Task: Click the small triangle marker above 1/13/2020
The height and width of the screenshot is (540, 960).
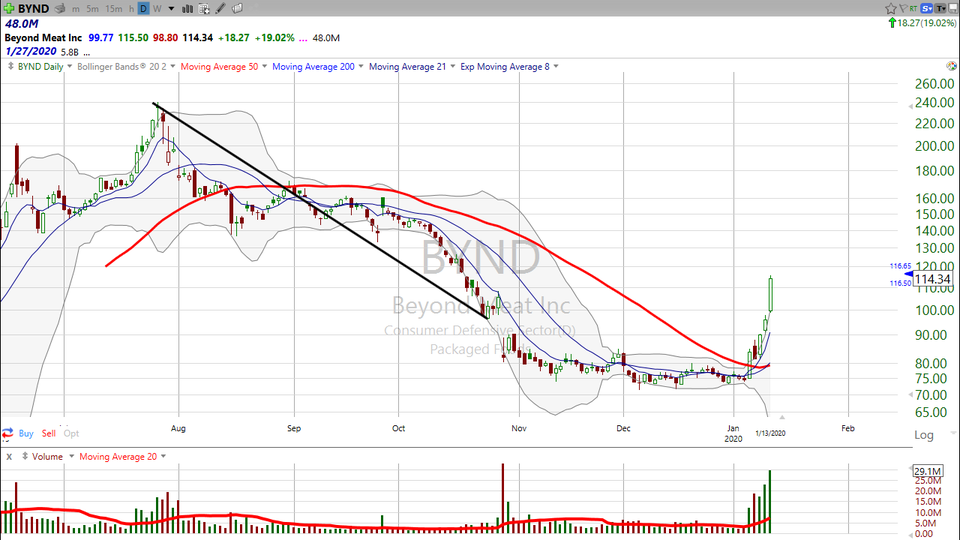Action: click(782, 418)
